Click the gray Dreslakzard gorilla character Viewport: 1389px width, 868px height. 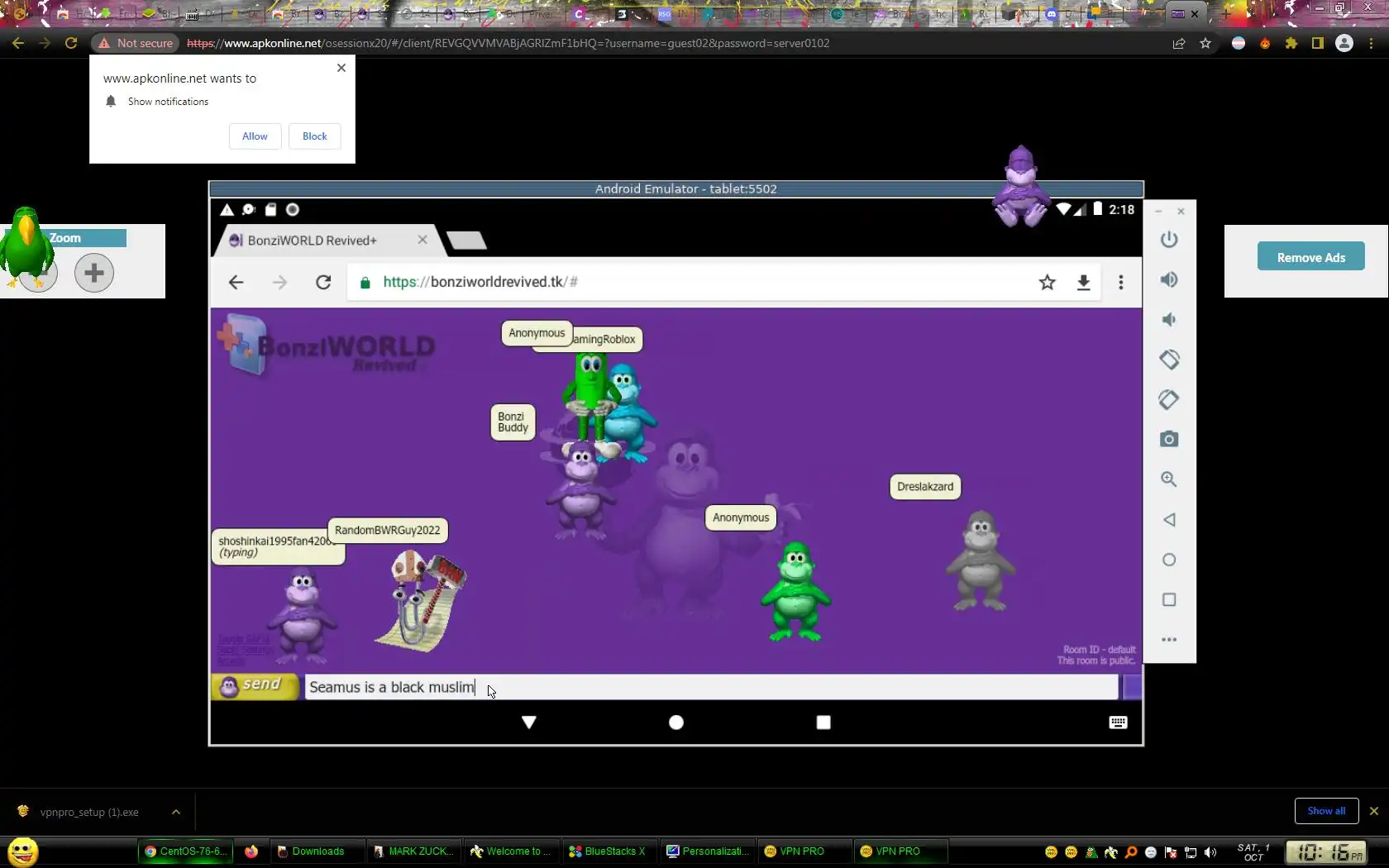[981, 560]
